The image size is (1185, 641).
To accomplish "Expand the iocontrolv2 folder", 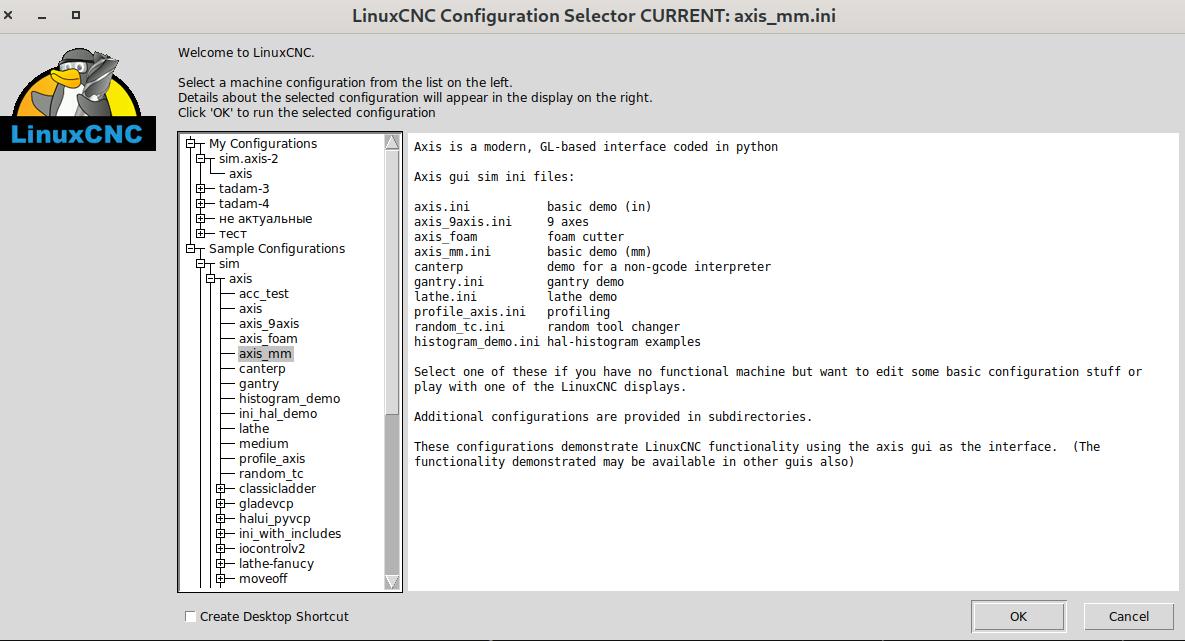I will [x=221, y=549].
